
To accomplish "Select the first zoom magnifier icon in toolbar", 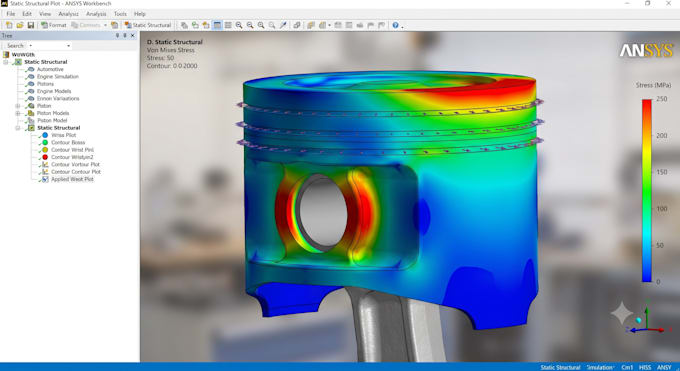I will point(239,25).
